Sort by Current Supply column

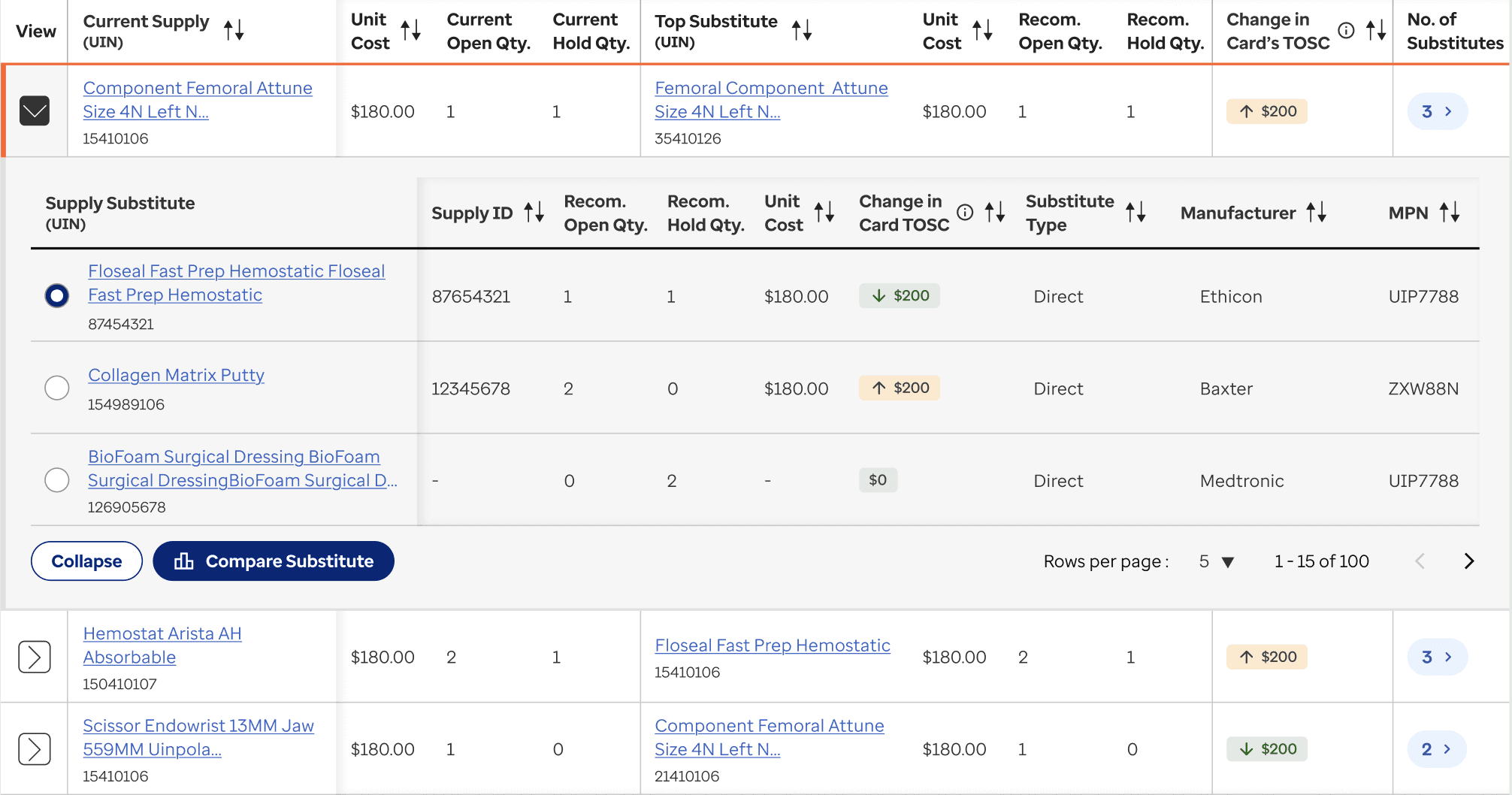tap(234, 30)
